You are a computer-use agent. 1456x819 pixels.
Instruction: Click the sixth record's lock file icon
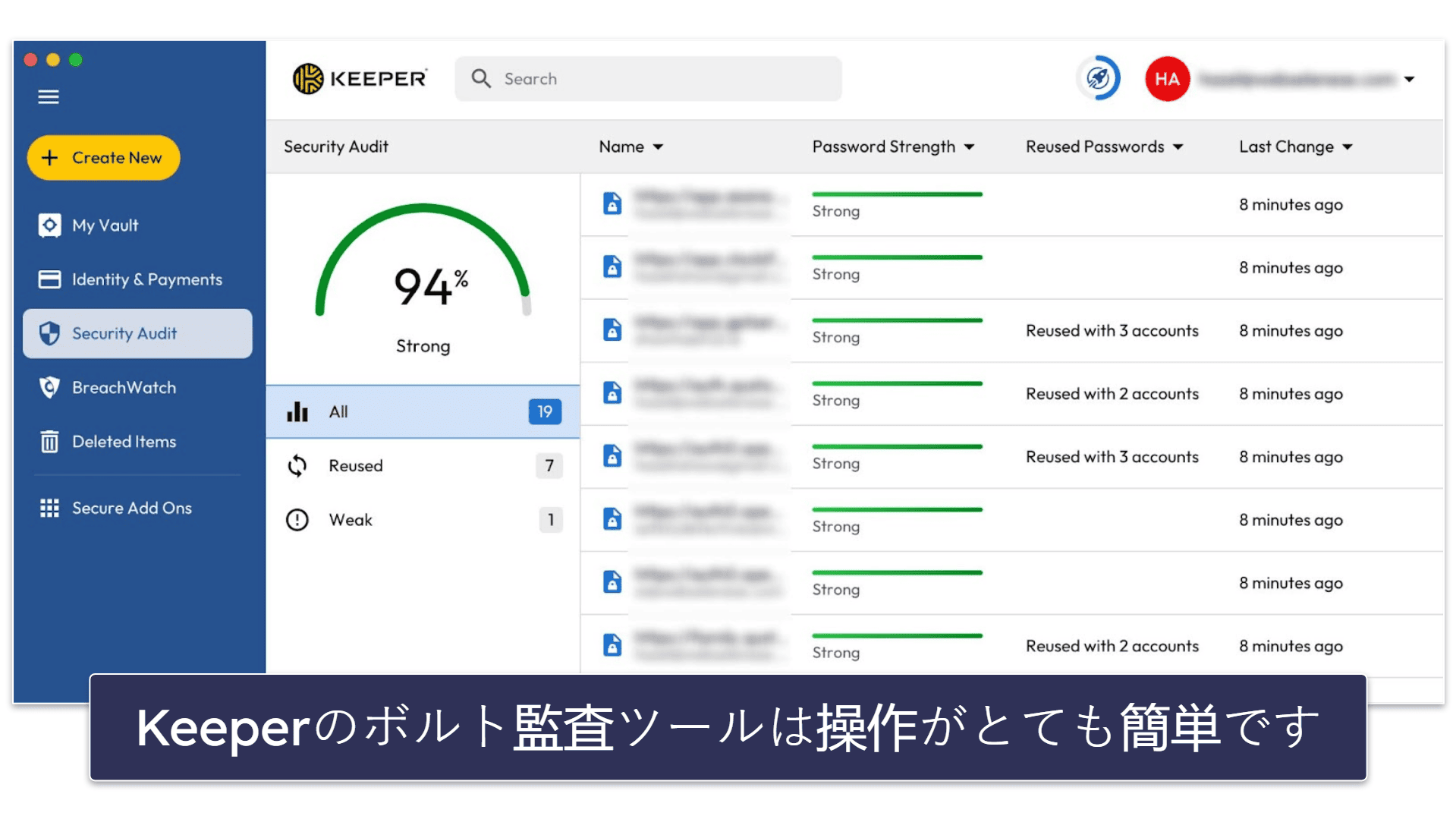pos(612,519)
